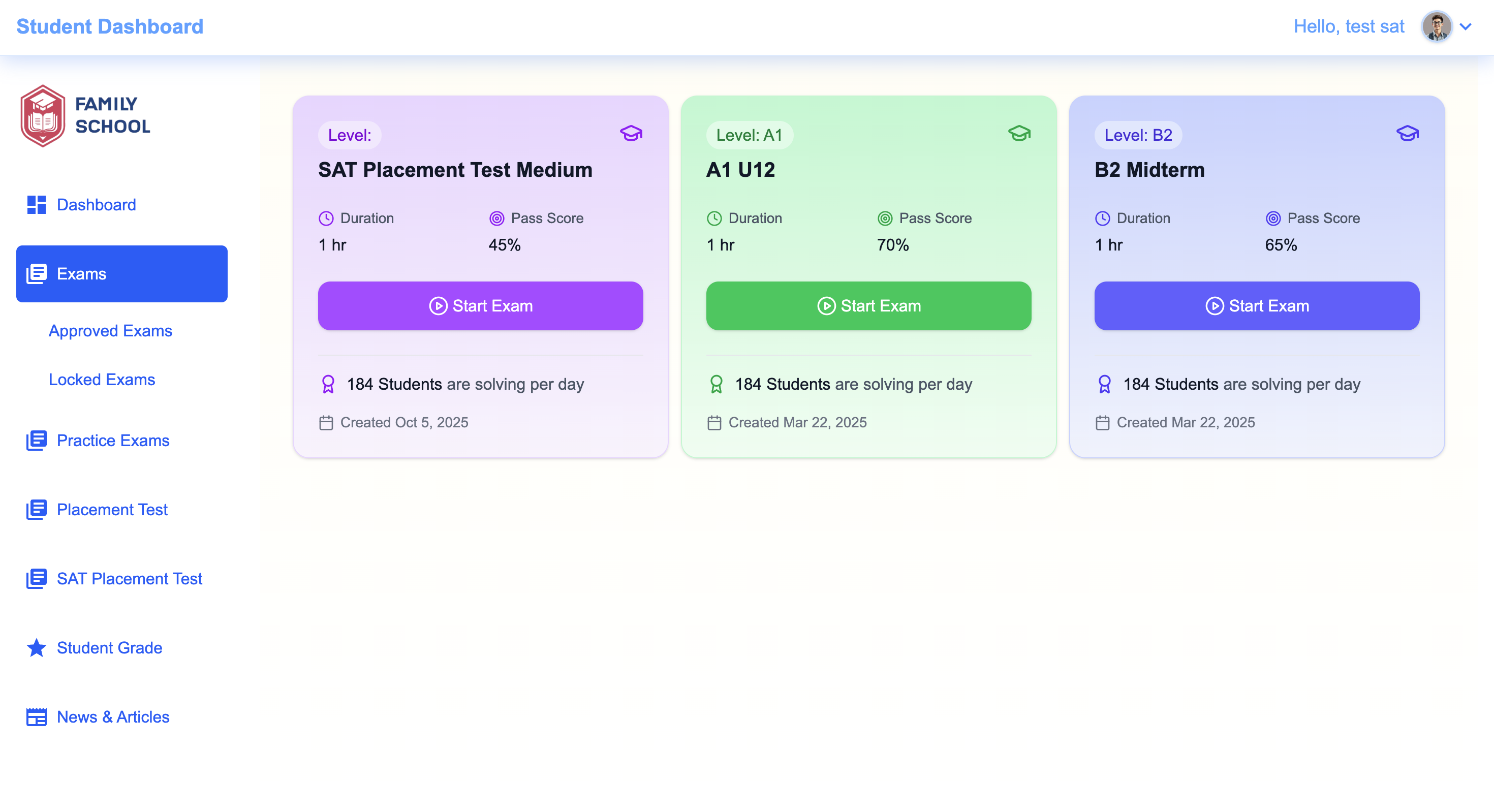Open the Locked Exams submenu item

pos(102,379)
